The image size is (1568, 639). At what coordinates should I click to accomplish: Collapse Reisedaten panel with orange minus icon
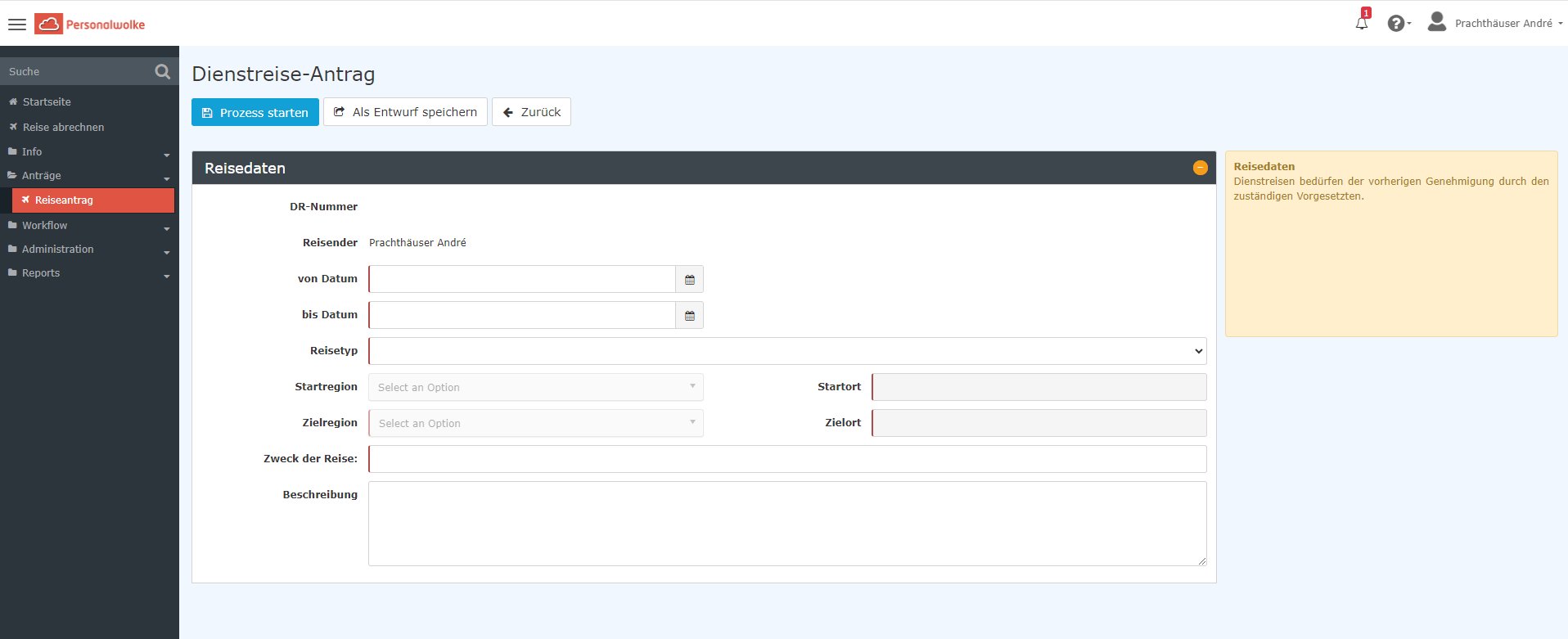click(x=1200, y=168)
